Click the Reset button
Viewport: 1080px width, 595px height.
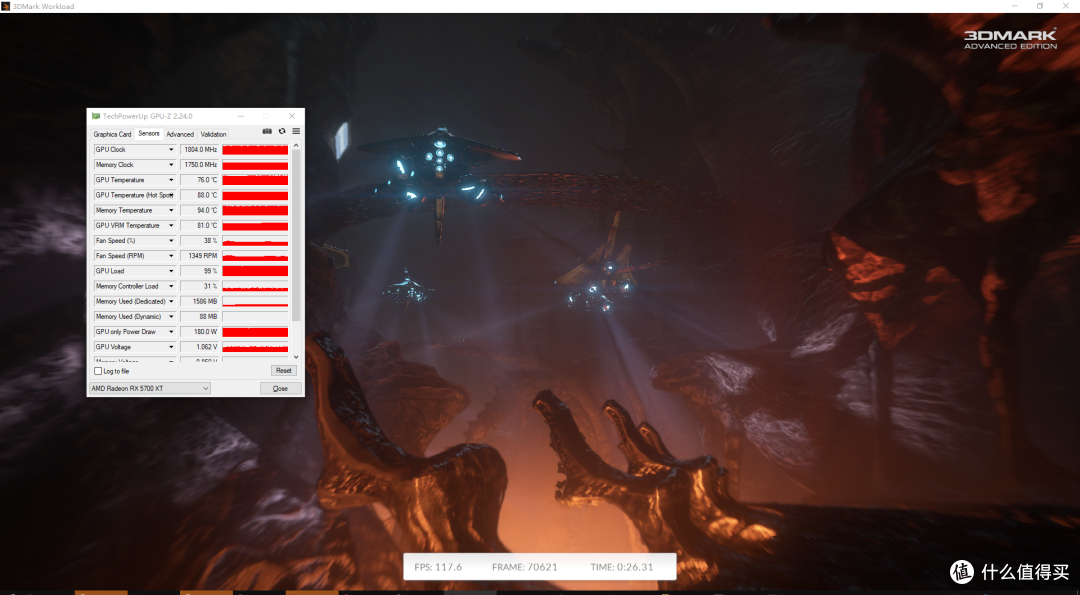click(284, 370)
